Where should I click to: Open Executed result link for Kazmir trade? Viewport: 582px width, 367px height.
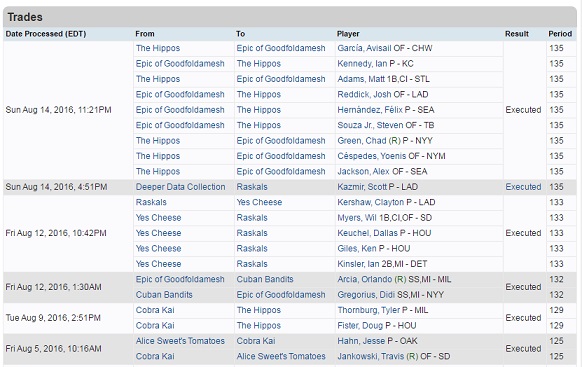click(523, 187)
